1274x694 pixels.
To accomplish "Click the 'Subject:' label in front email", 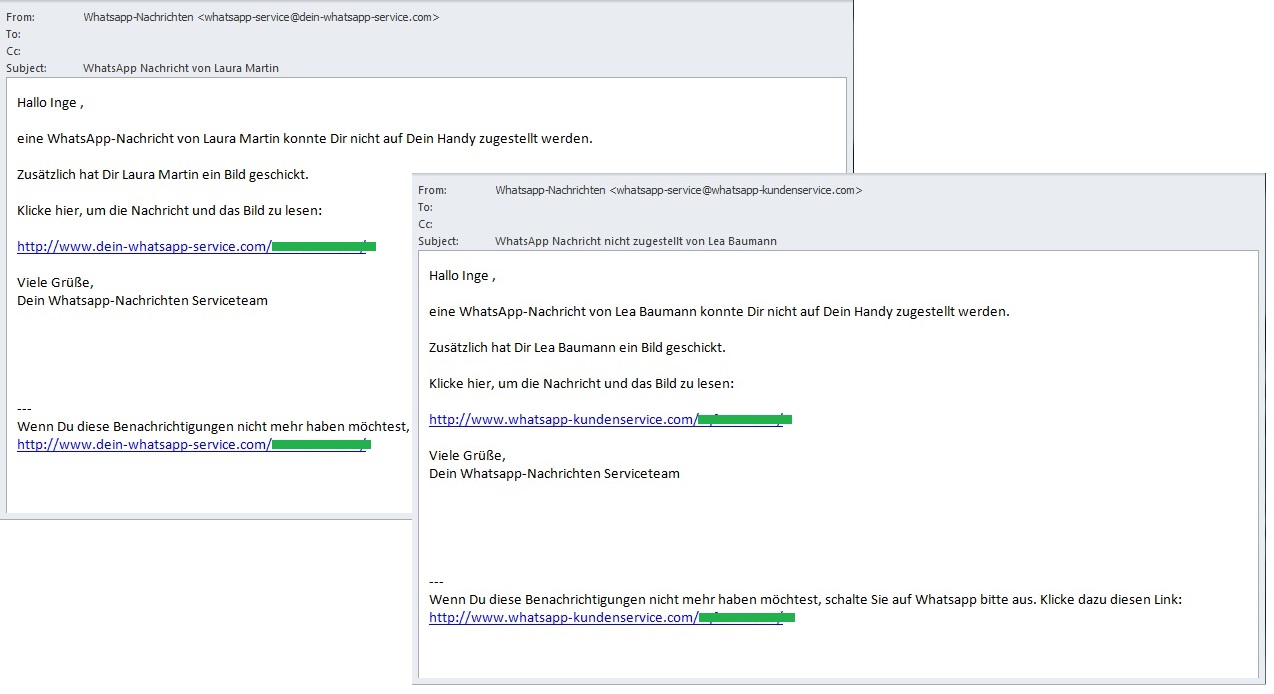I will point(438,241).
